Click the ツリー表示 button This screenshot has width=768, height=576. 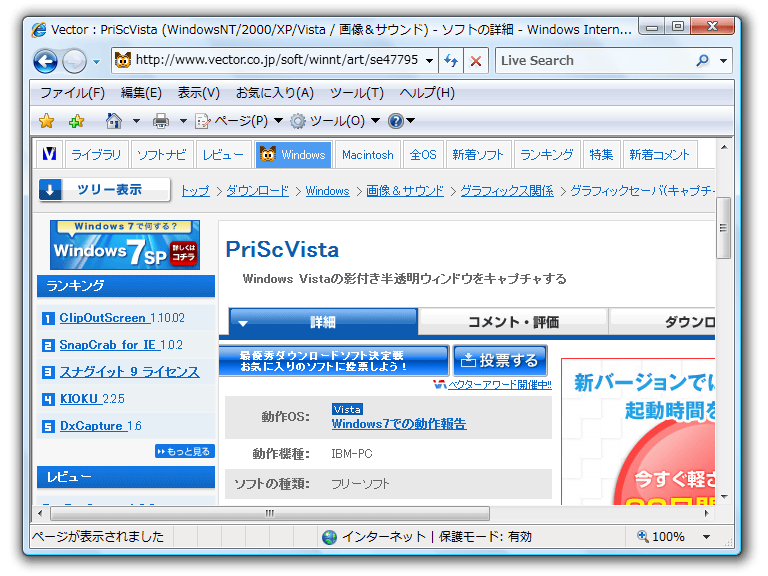coord(104,190)
